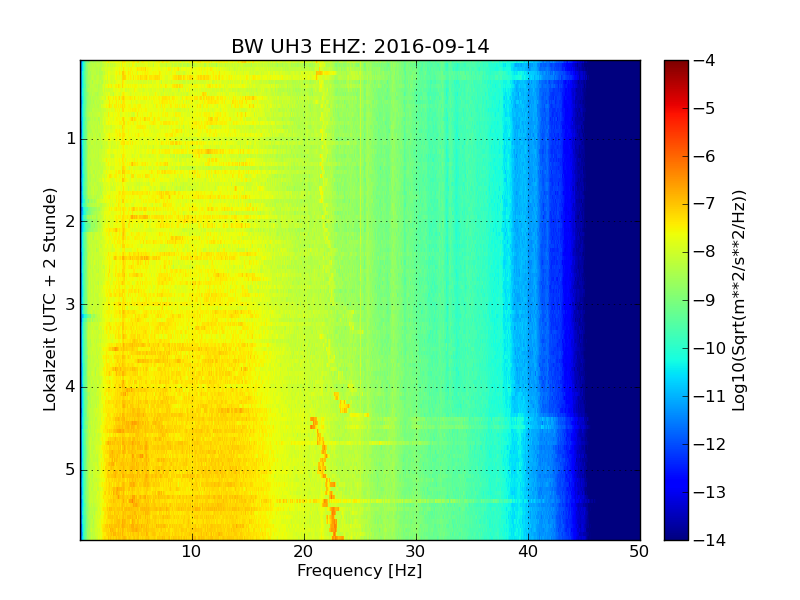This screenshot has width=800, height=600.
Task: Click the y-axis tick label 3
Action: pos(71,305)
